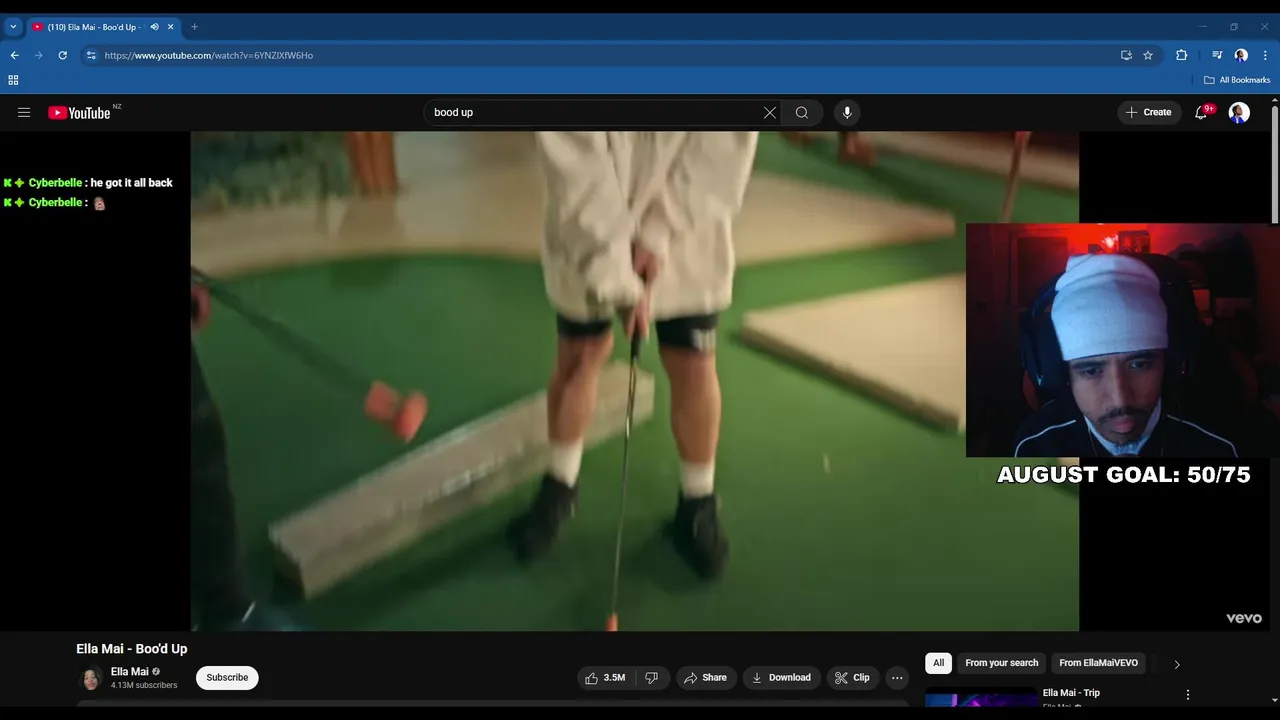Clear the search box with X
Viewport: 1280px width, 720px height.
(x=770, y=113)
